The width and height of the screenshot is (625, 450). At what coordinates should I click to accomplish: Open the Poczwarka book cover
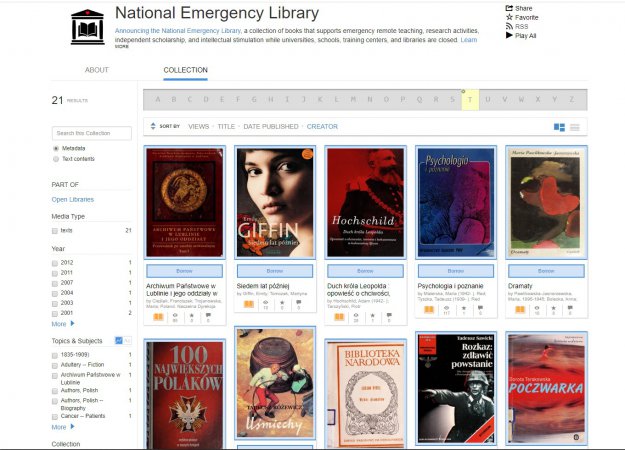pos(546,388)
